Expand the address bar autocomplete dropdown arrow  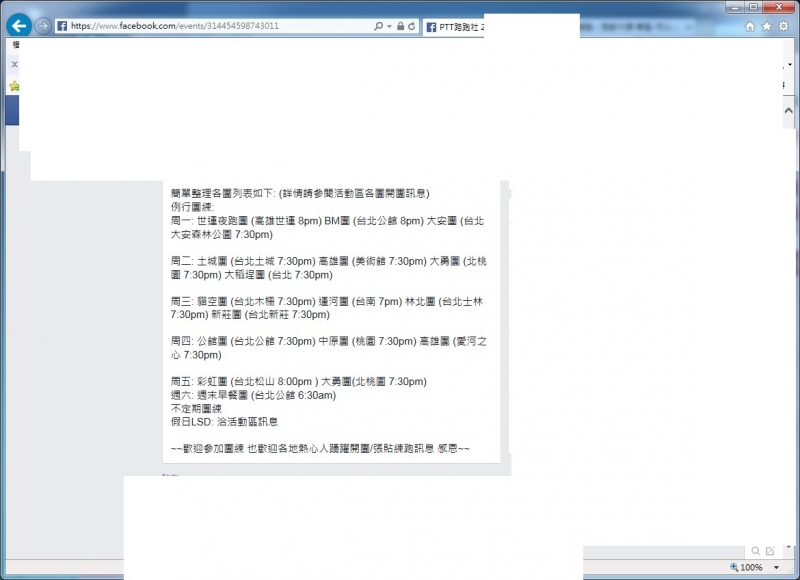(389, 26)
